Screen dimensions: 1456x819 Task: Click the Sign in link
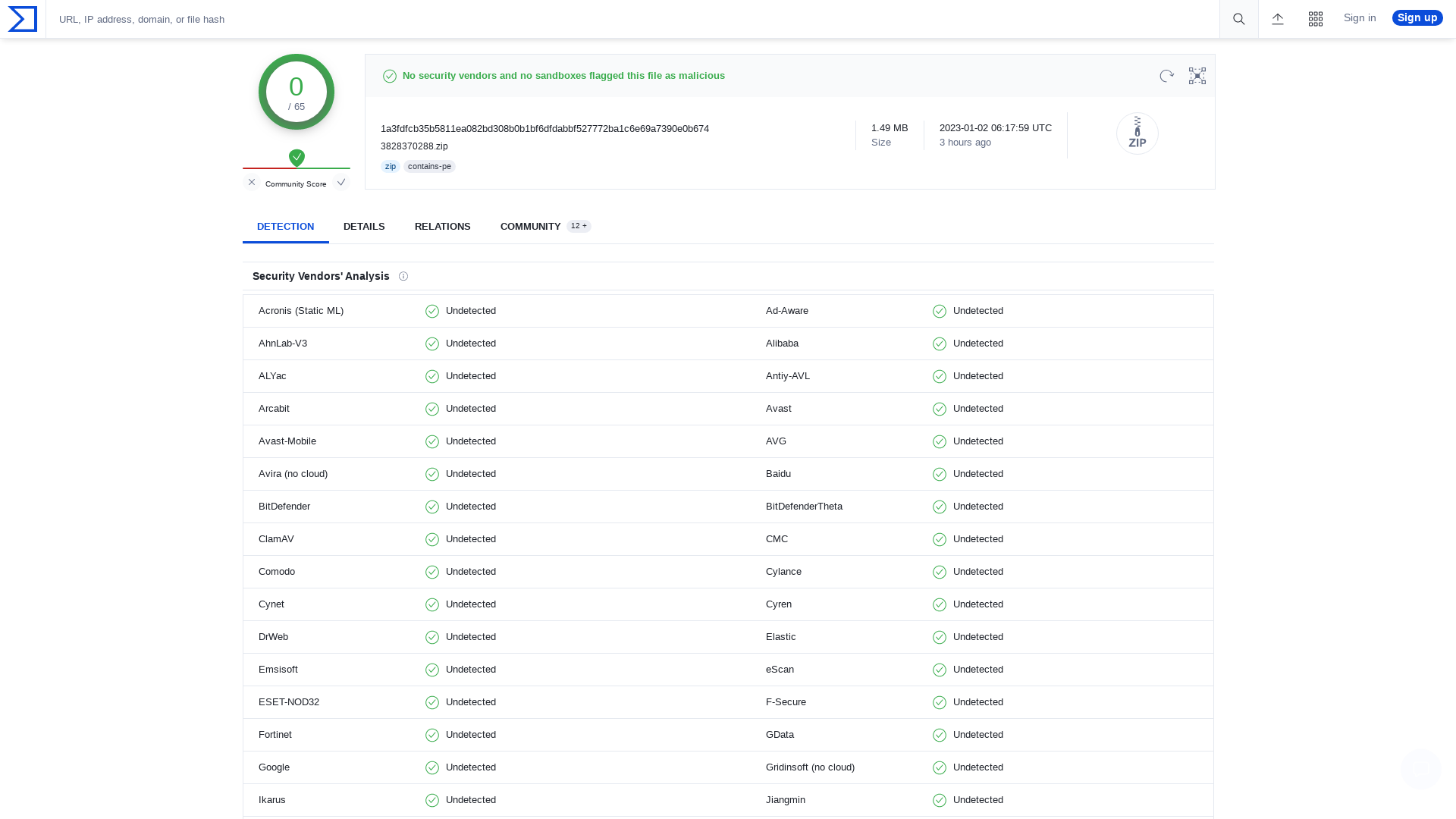[1360, 17]
